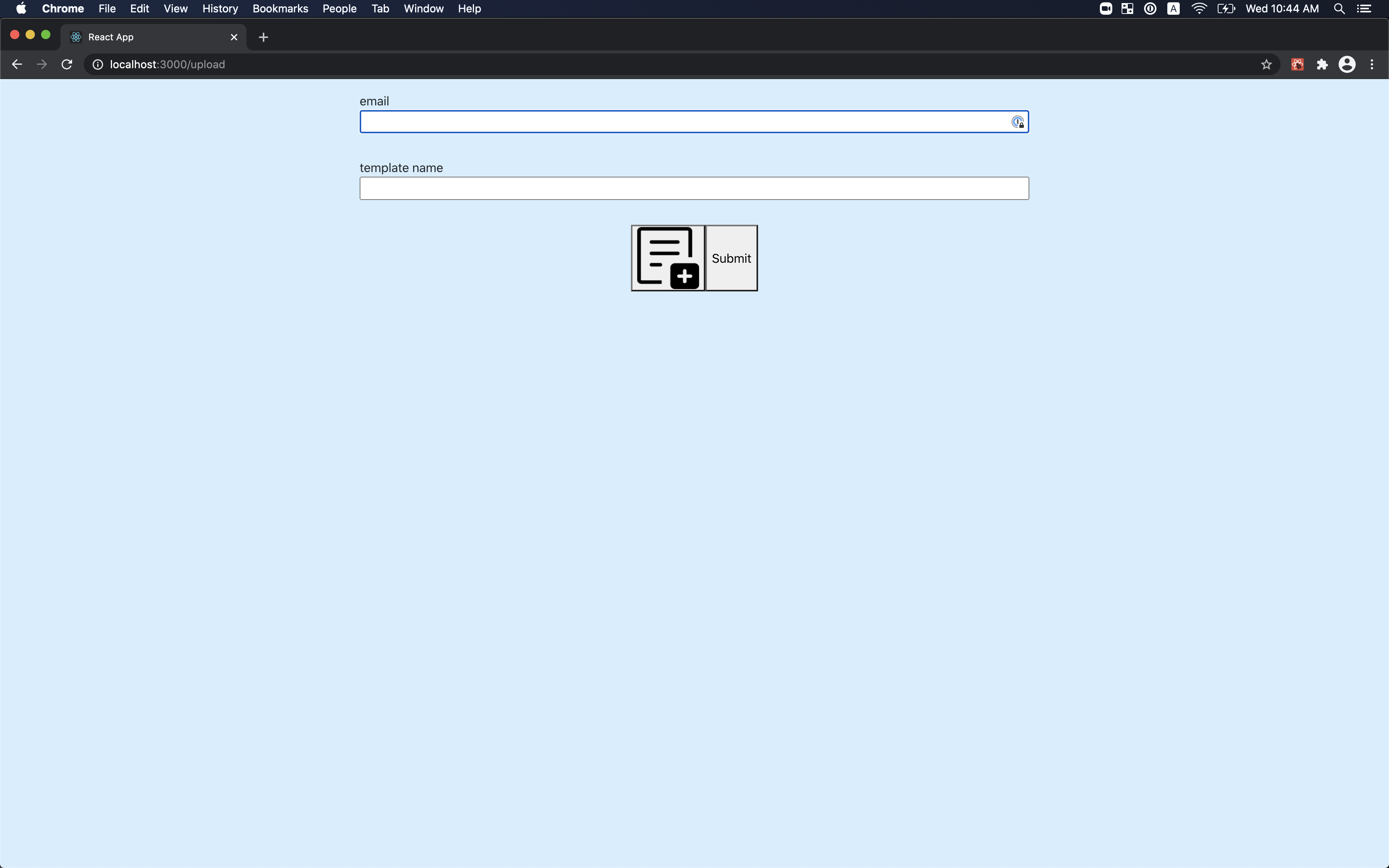The width and height of the screenshot is (1389, 868).
Task: Bookmark this page with star icon
Action: tap(1266, 64)
